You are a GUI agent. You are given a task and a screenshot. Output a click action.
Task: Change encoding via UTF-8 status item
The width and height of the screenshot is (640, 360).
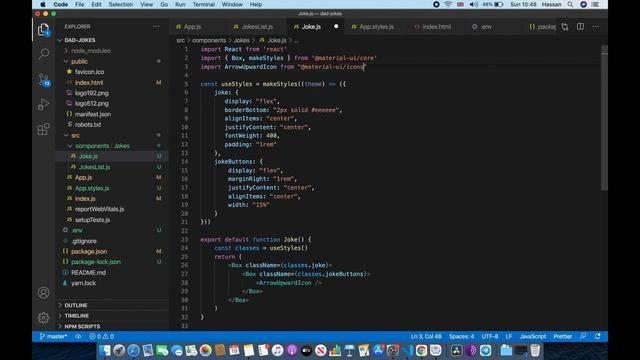490,336
